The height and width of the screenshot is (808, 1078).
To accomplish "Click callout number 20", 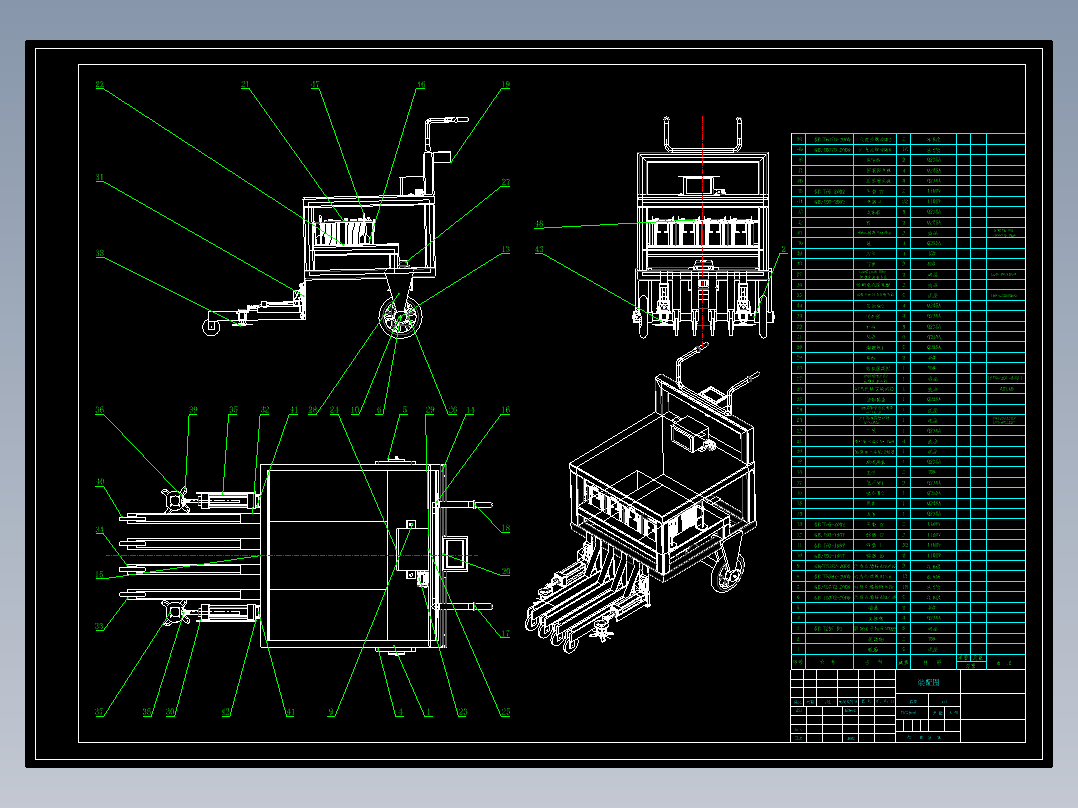I will coord(505,571).
